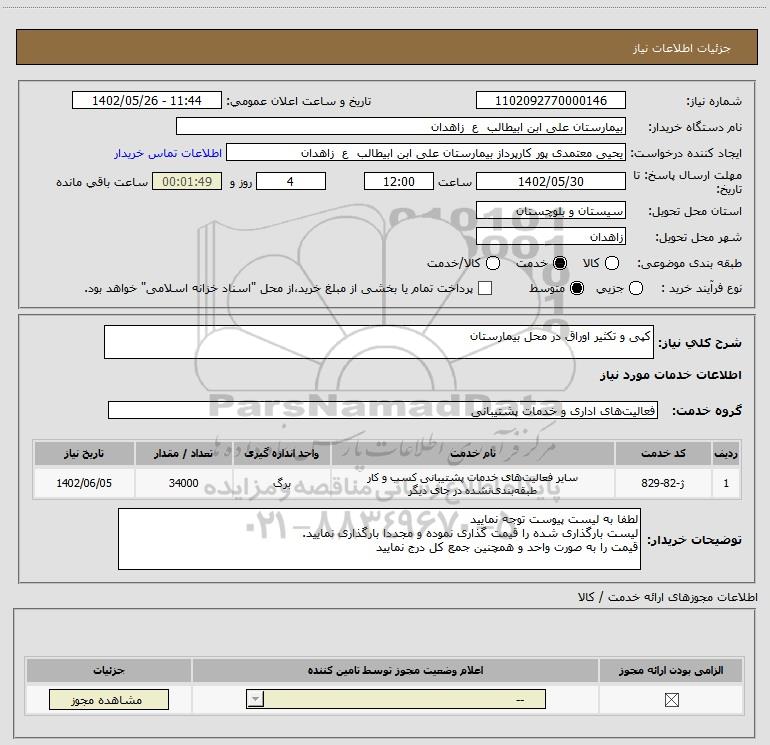Screen dimensions: 770x745
Task: Click the announcement date and time field
Action: (147, 100)
